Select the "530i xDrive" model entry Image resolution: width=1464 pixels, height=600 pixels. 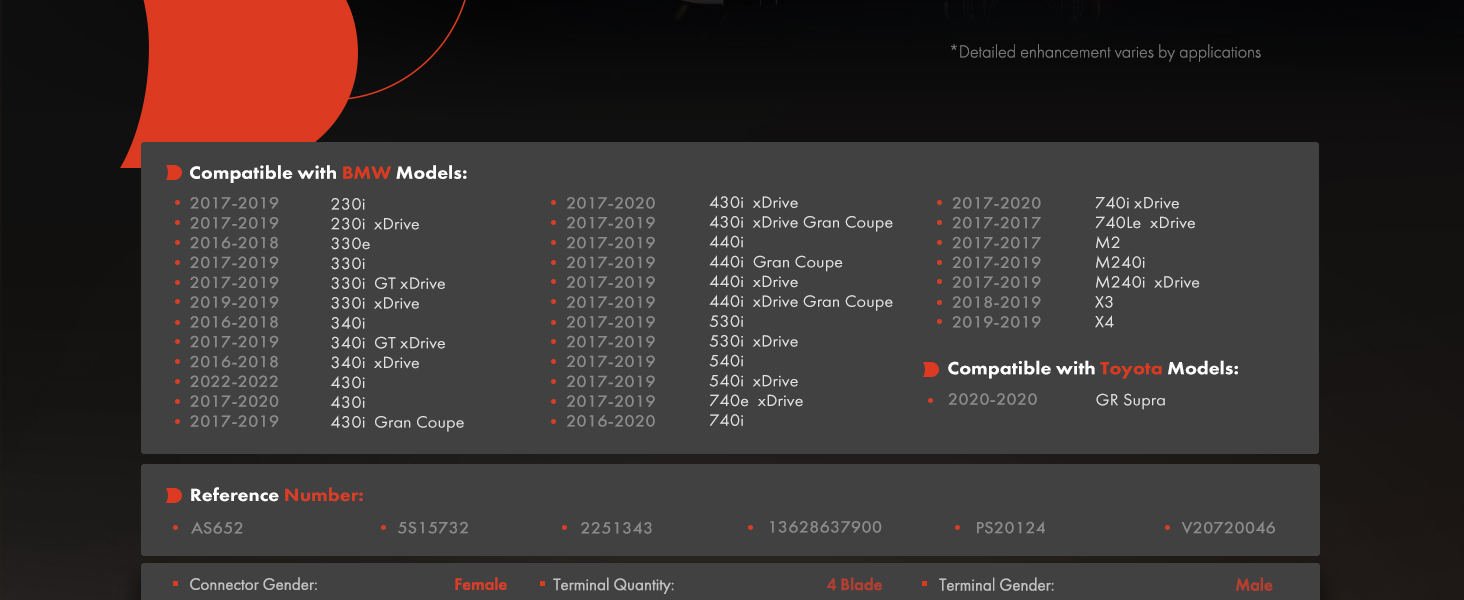tap(754, 342)
